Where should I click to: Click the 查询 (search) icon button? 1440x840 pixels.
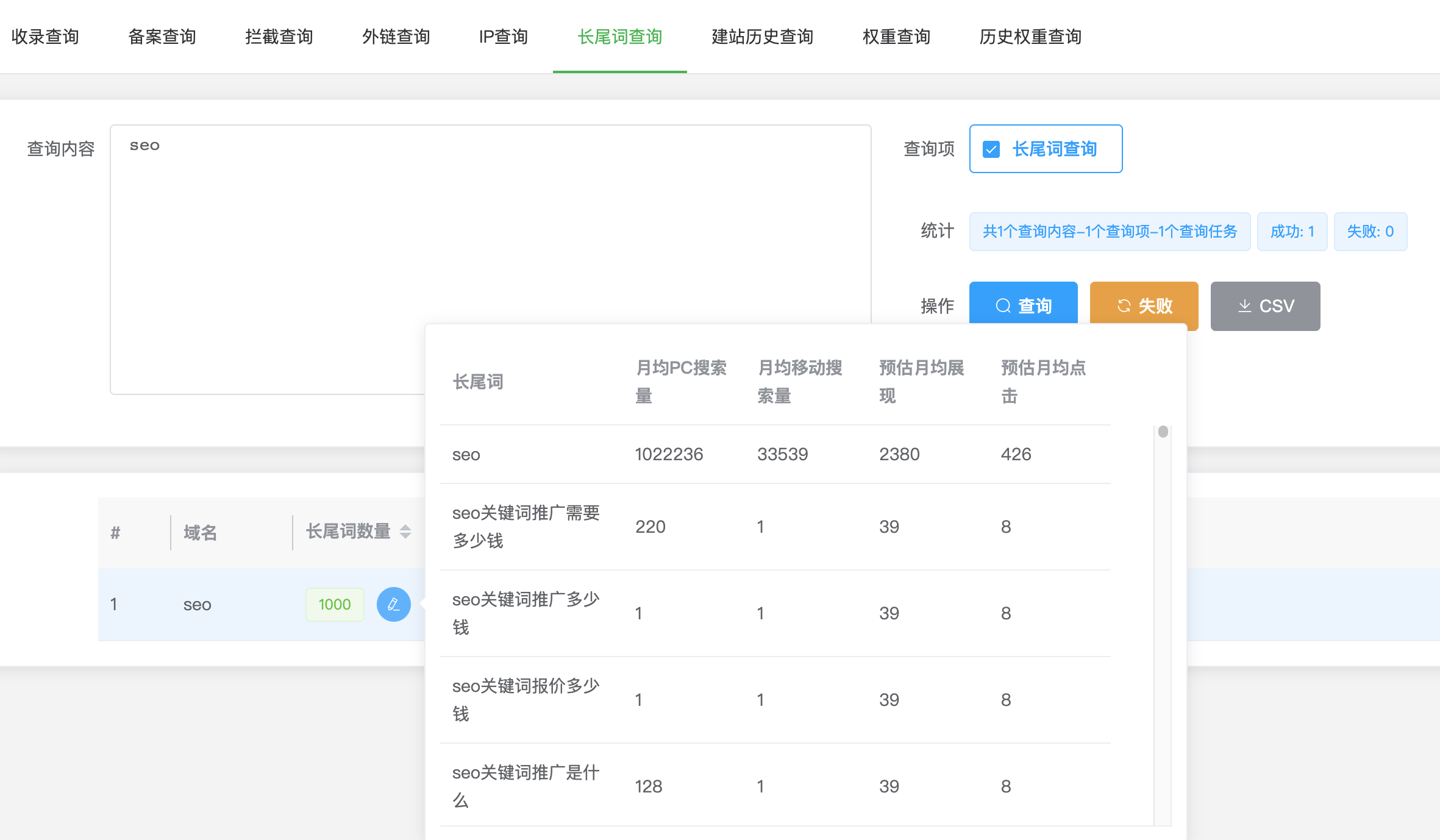coord(1024,304)
